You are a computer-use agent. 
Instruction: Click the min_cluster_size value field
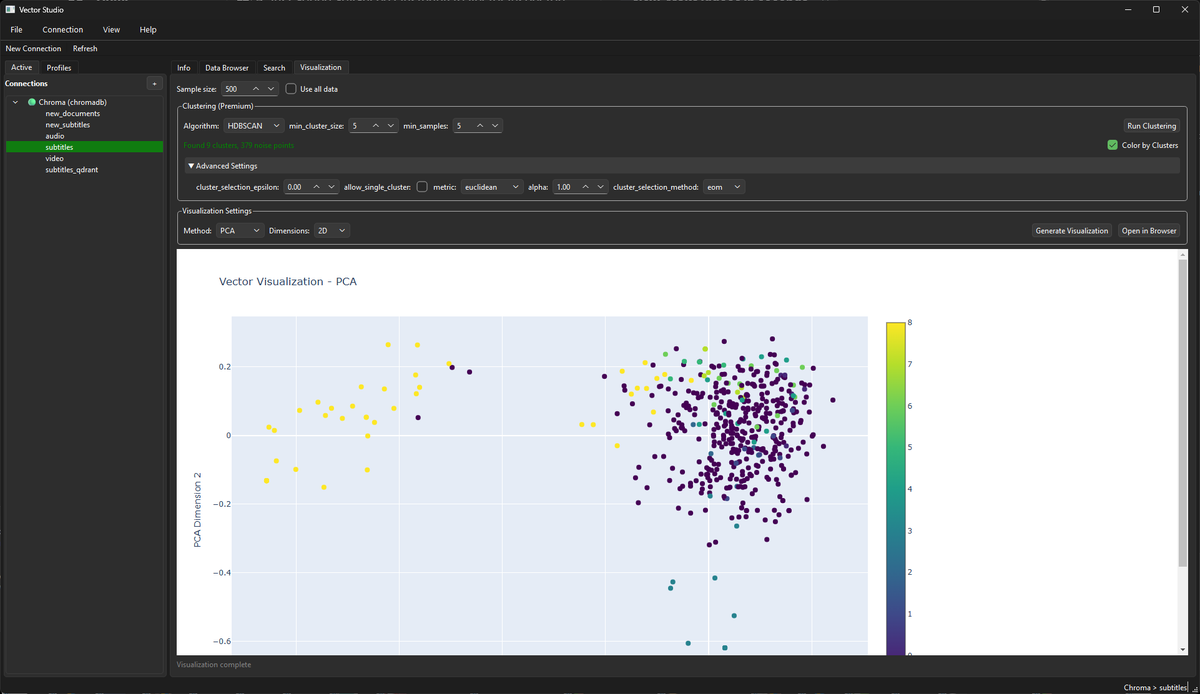(358, 126)
